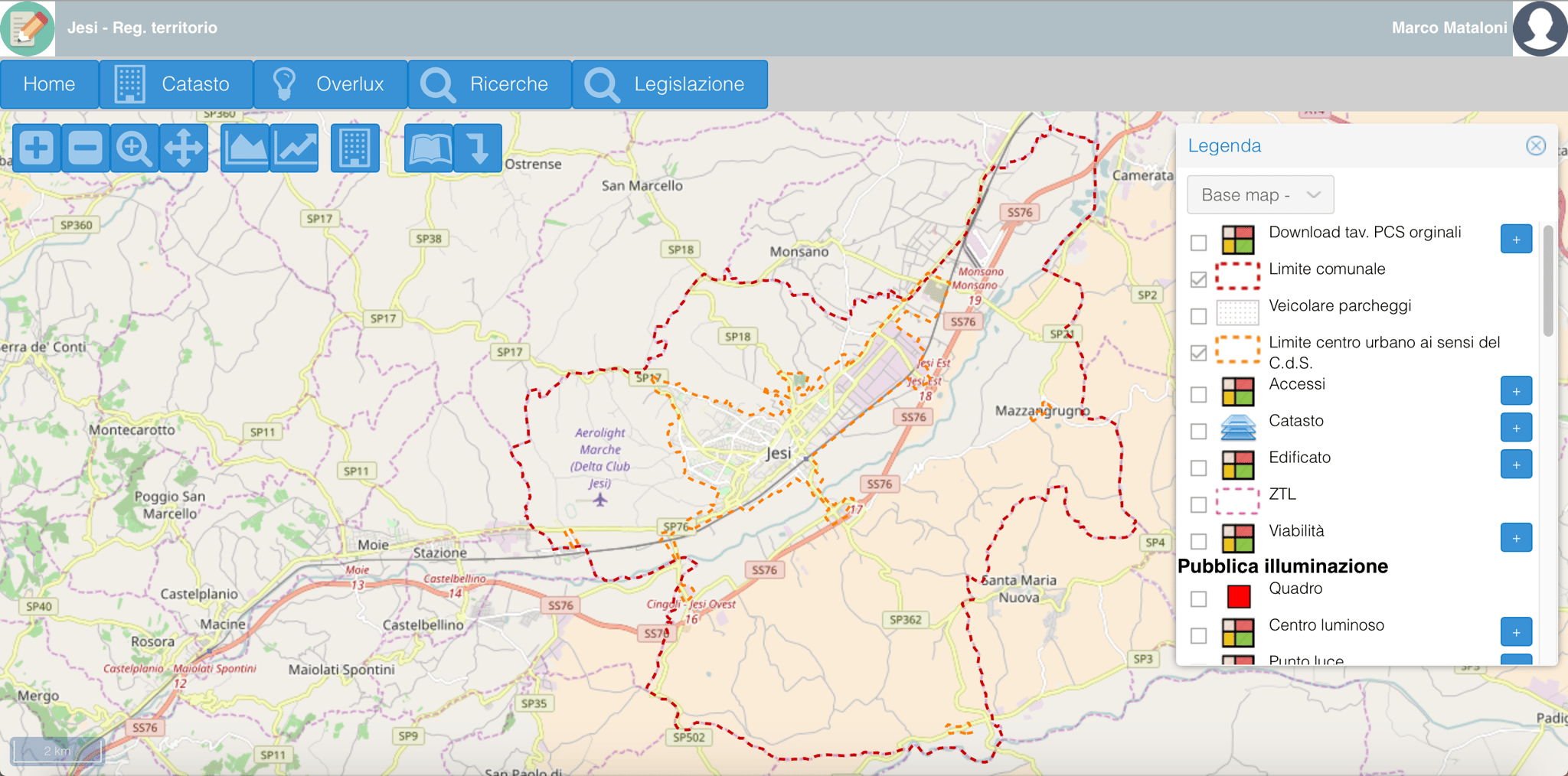Activate the pan arrows tool
Image resolution: width=1568 pixels, height=776 pixels.
tap(184, 148)
